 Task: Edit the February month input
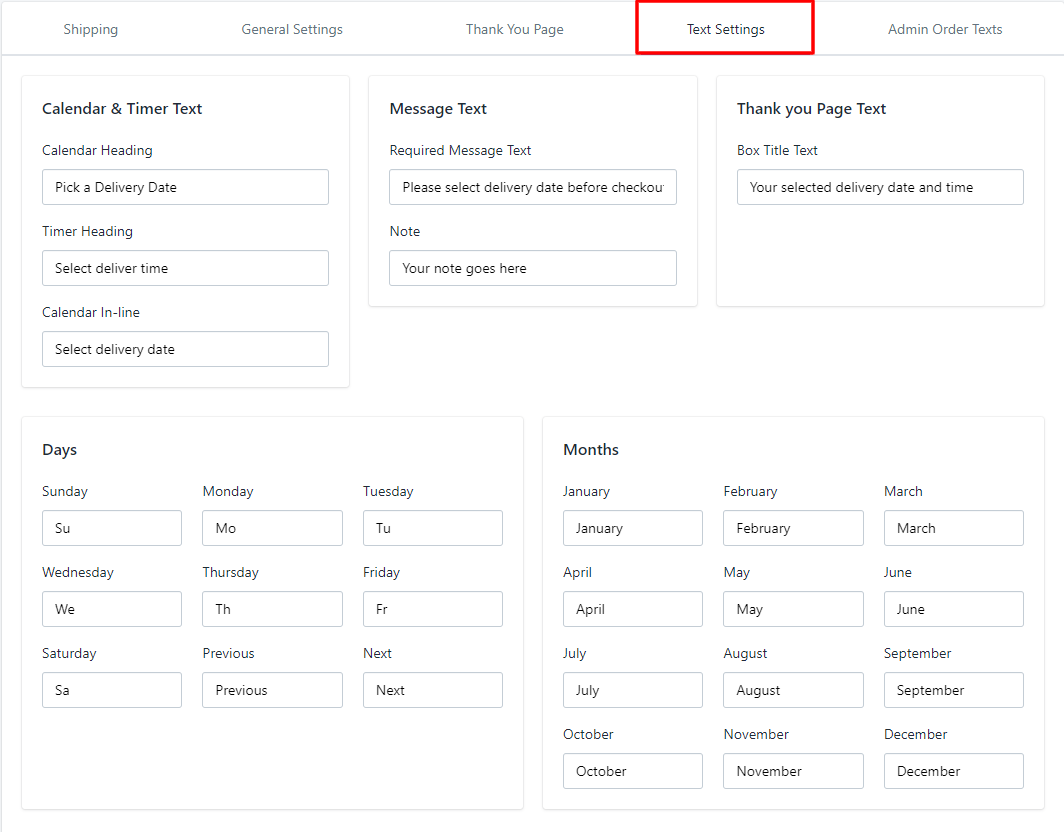tap(793, 528)
